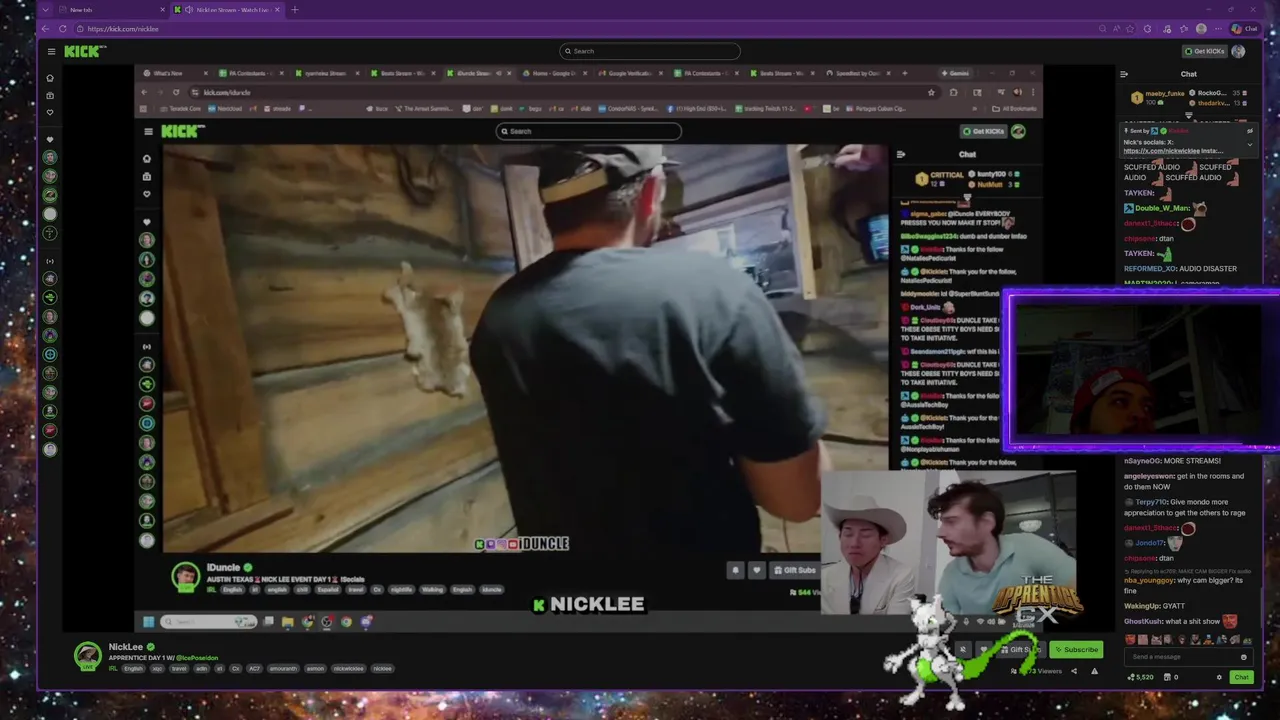Click the NickLee channel avatar
Viewport: 1280px width, 720px height.
click(x=88, y=656)
